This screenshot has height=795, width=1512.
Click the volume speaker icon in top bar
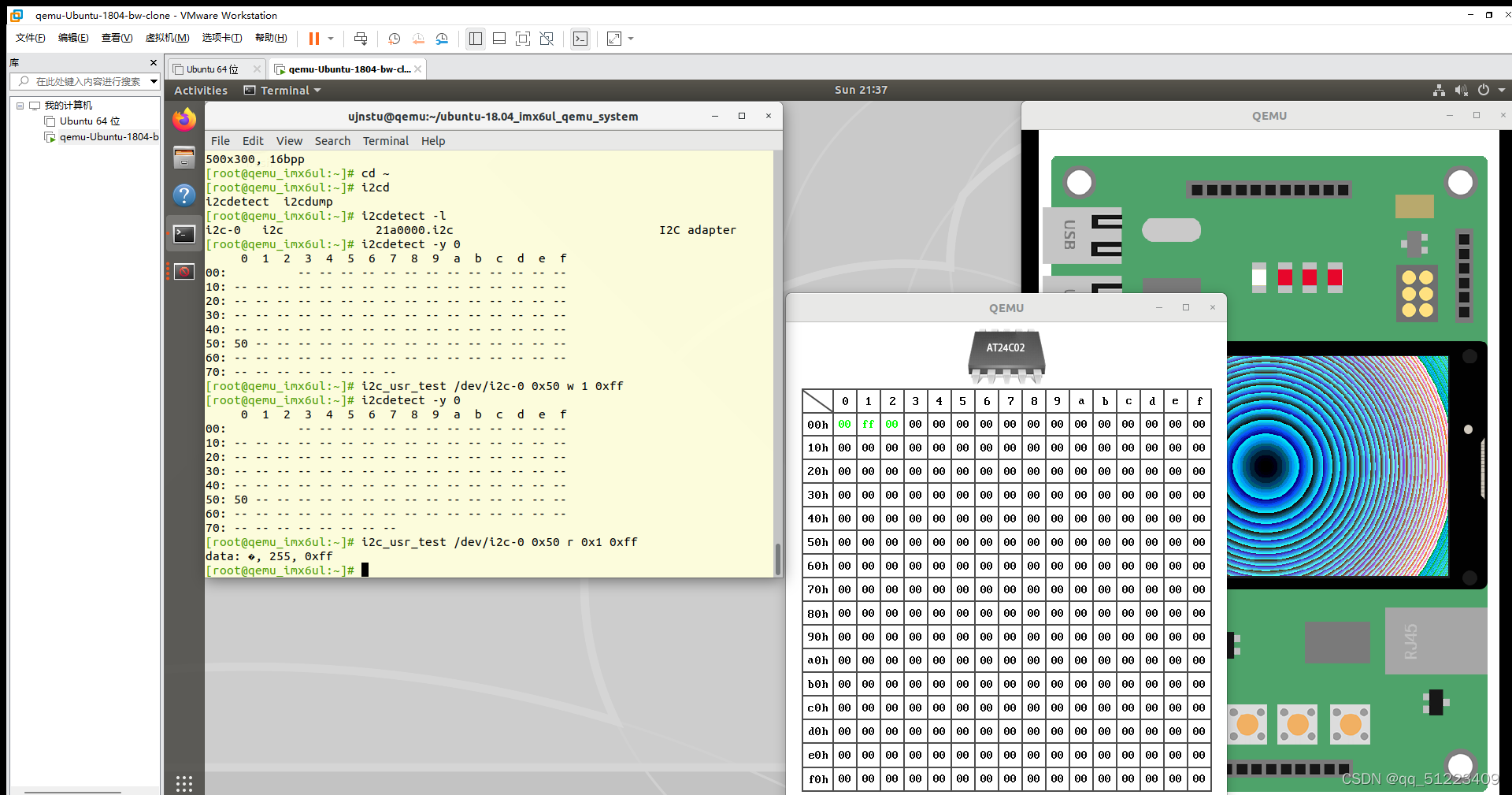(x=1461, y=91)
